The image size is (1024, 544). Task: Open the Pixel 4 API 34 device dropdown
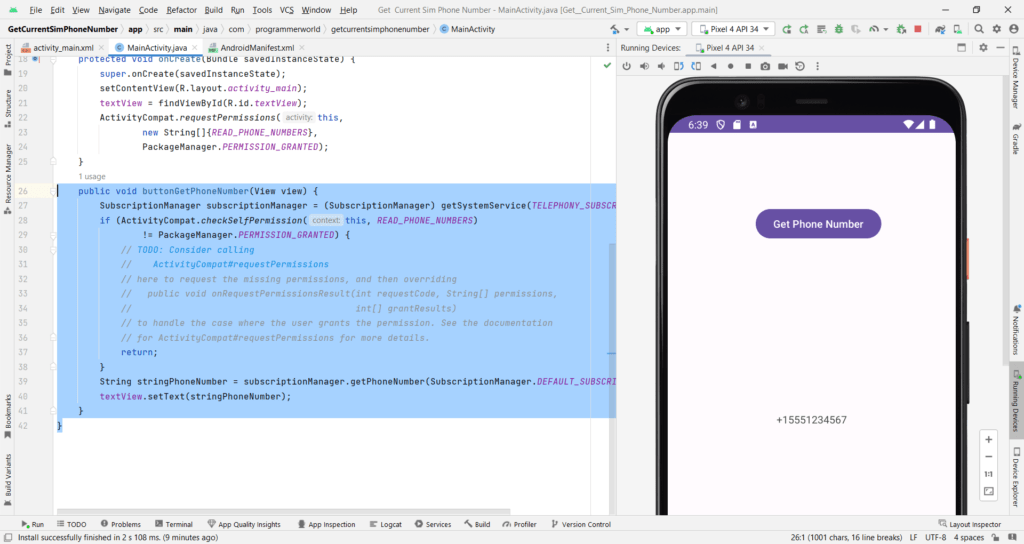pyautogui.click(x=733, y=29)
